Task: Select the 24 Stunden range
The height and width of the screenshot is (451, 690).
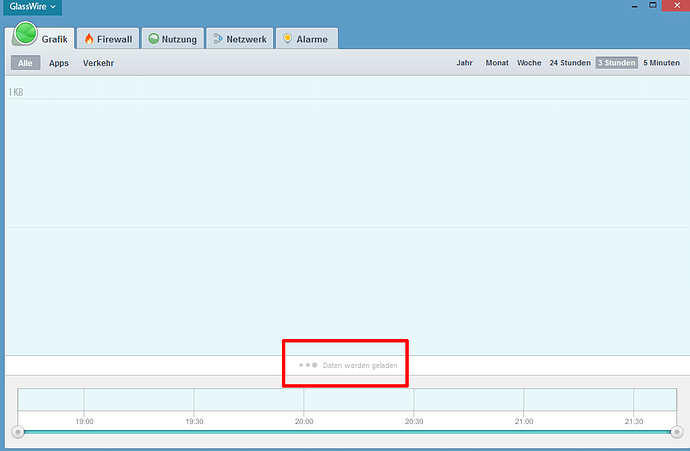Action: coord(569,63)
